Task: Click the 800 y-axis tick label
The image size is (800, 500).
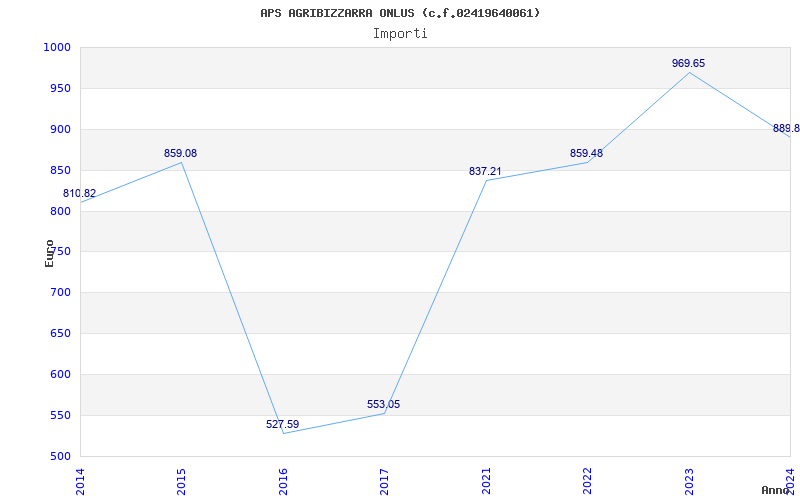Action: click(60, 211)
